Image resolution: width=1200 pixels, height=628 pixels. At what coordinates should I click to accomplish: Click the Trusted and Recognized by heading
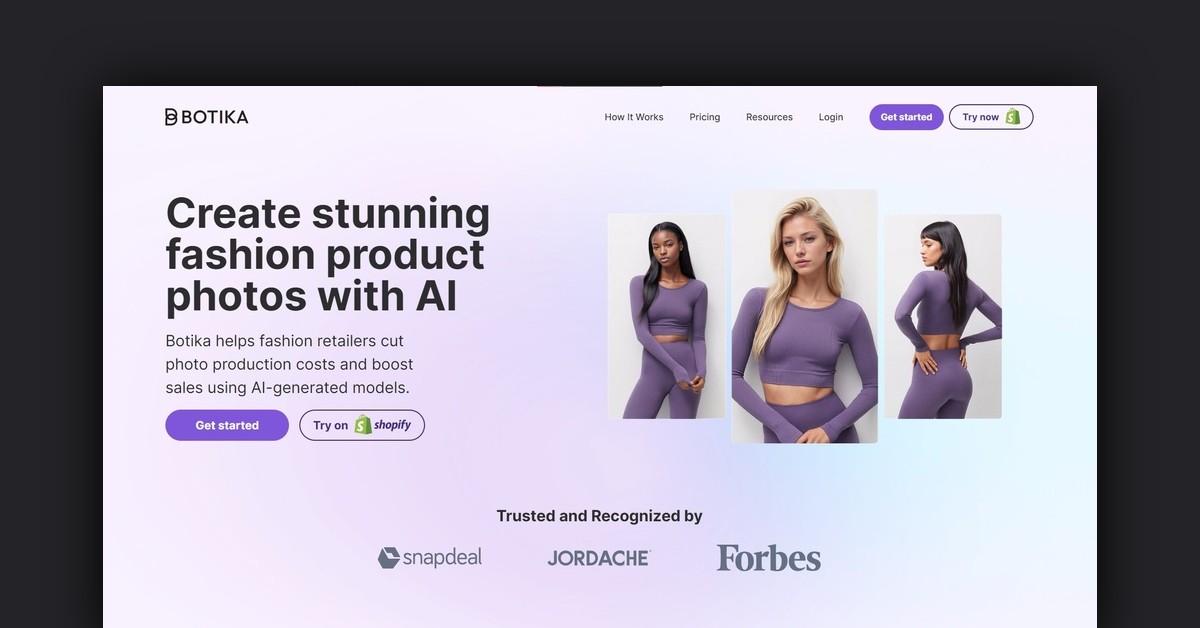tap(600, 516)
